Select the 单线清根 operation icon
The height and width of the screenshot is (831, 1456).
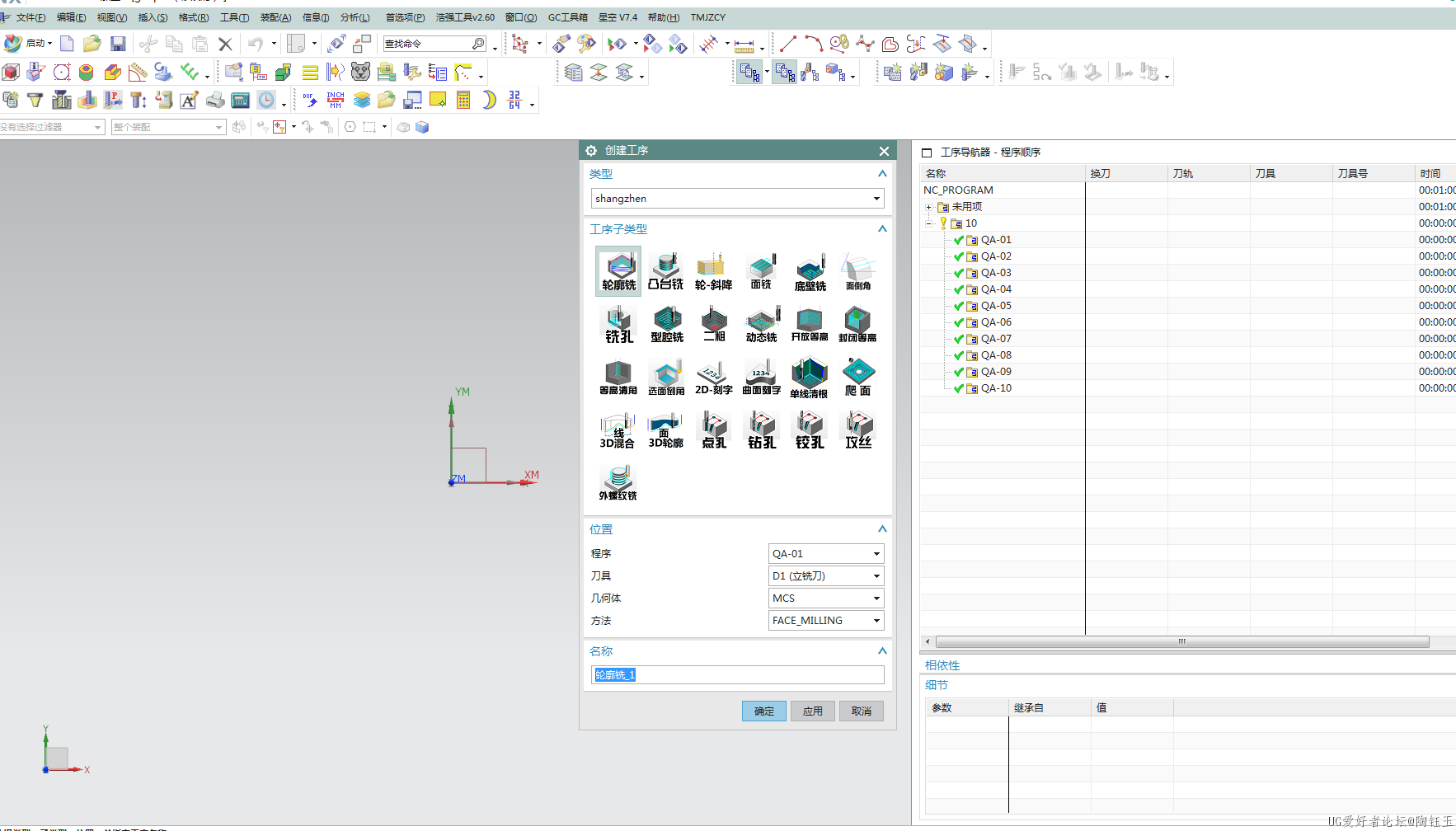coord(810,377)
